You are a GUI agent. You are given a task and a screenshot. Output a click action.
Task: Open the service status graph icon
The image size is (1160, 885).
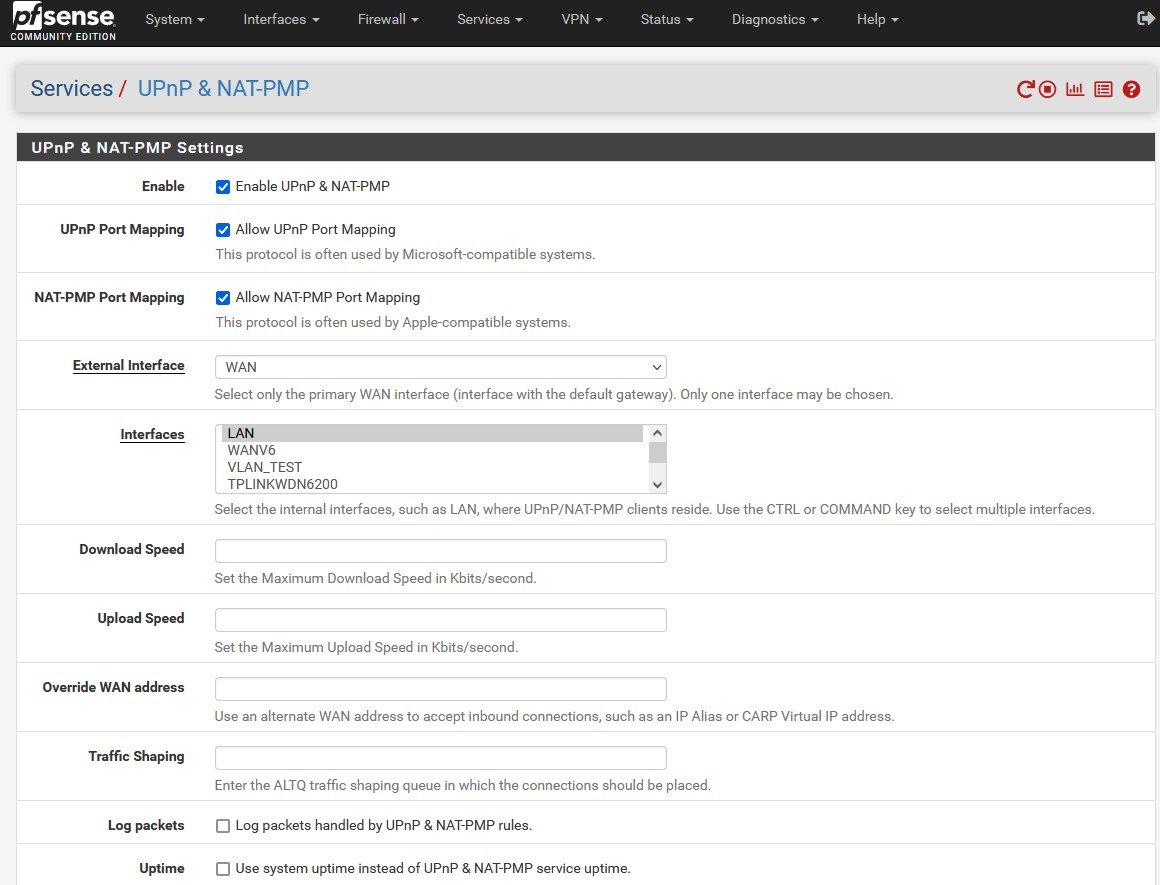1075,89
